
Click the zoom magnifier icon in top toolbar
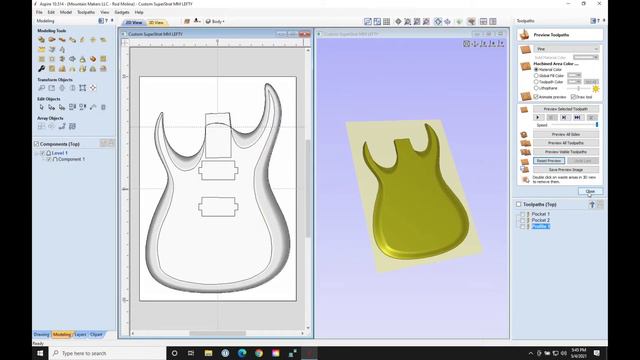click(407, 21)
